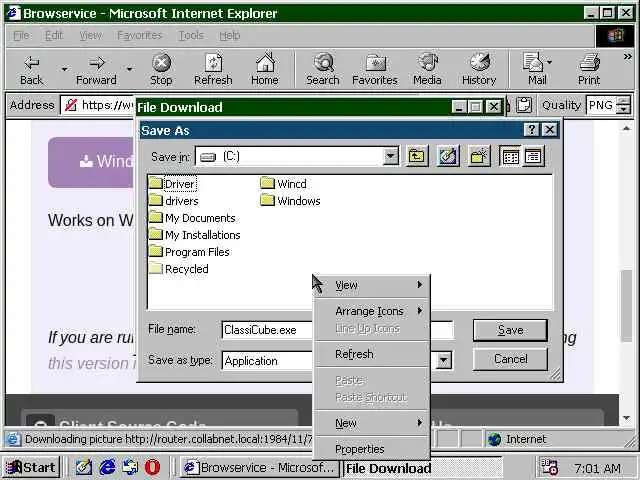The width and height of the screenshot is (640, 480).
Task: Click the Cancel button
Action: pyautogui.click(x=510, y=359)
